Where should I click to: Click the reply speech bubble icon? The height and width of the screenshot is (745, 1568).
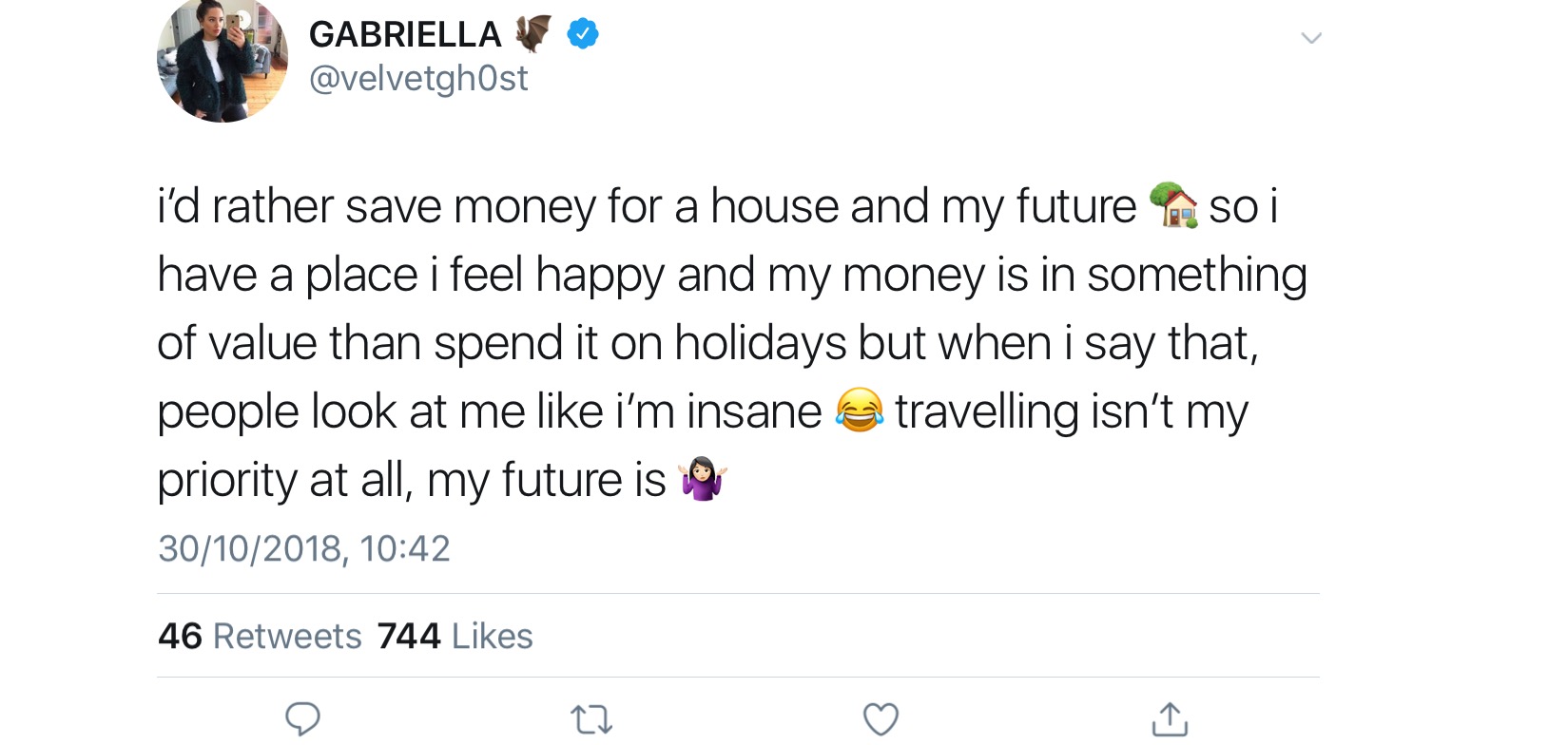coord(302,718)
